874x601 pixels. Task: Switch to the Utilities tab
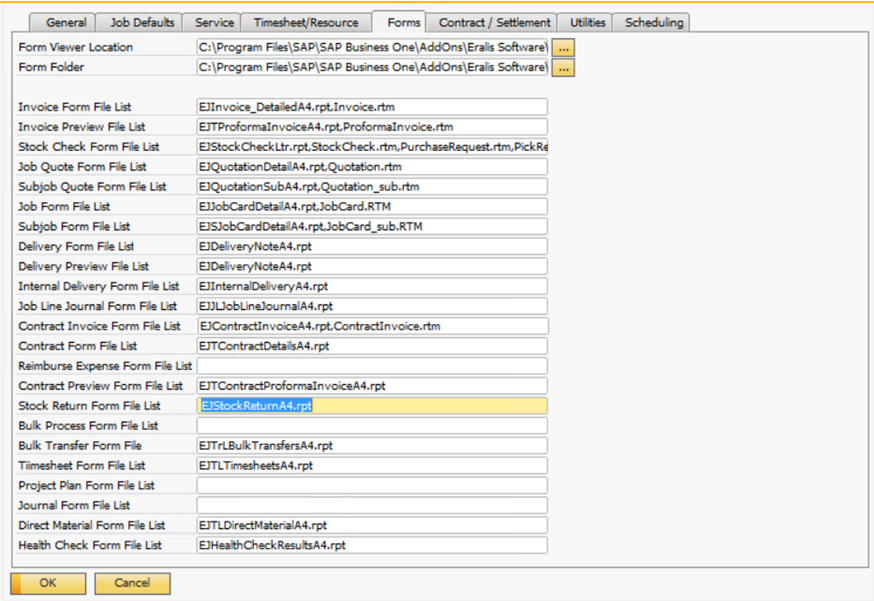click(x=587, y=22)
